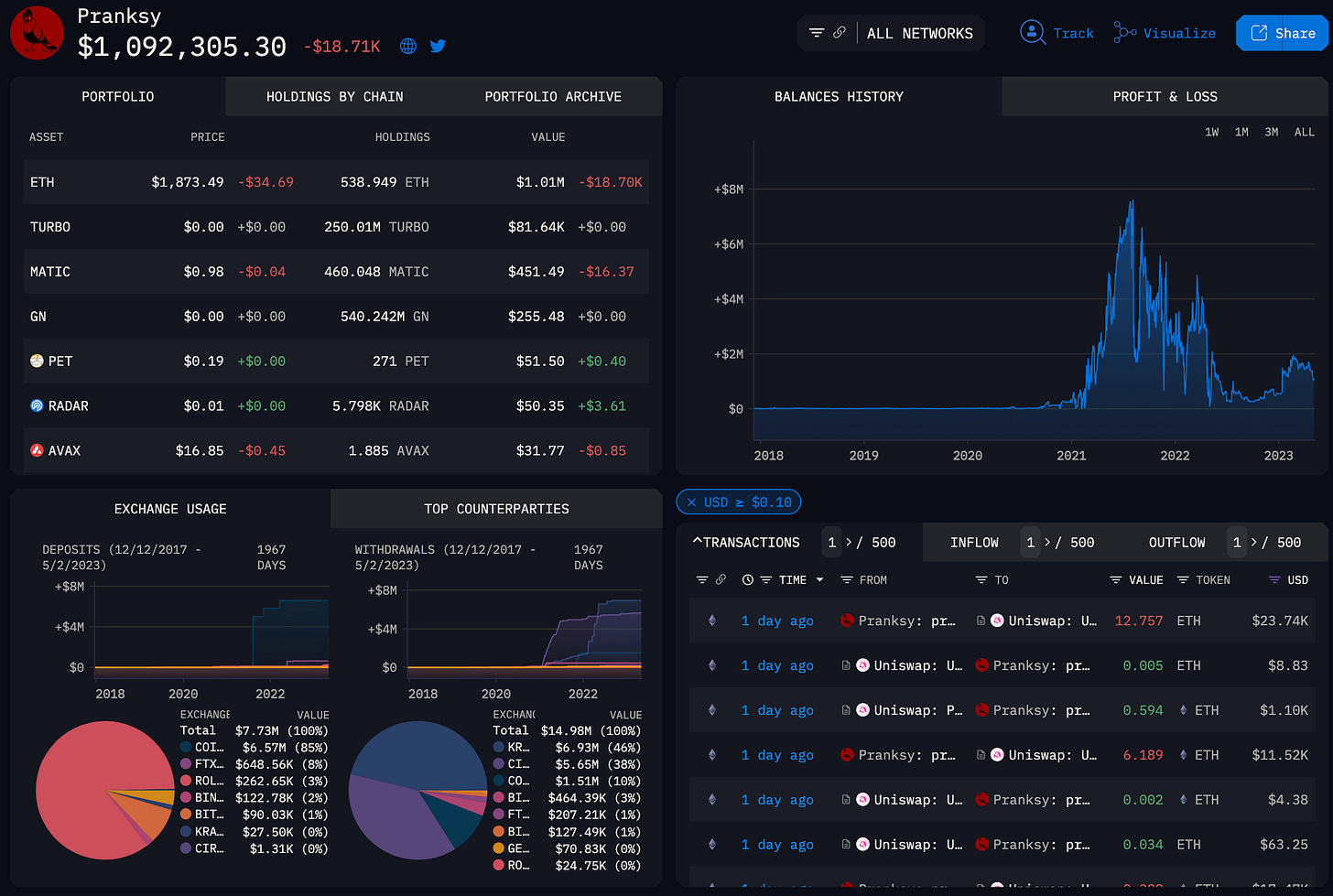Viewport: 1333px width, 896px height.
Task: Open '1 day ago' link on $4.38 row
Action: (777, 800)
